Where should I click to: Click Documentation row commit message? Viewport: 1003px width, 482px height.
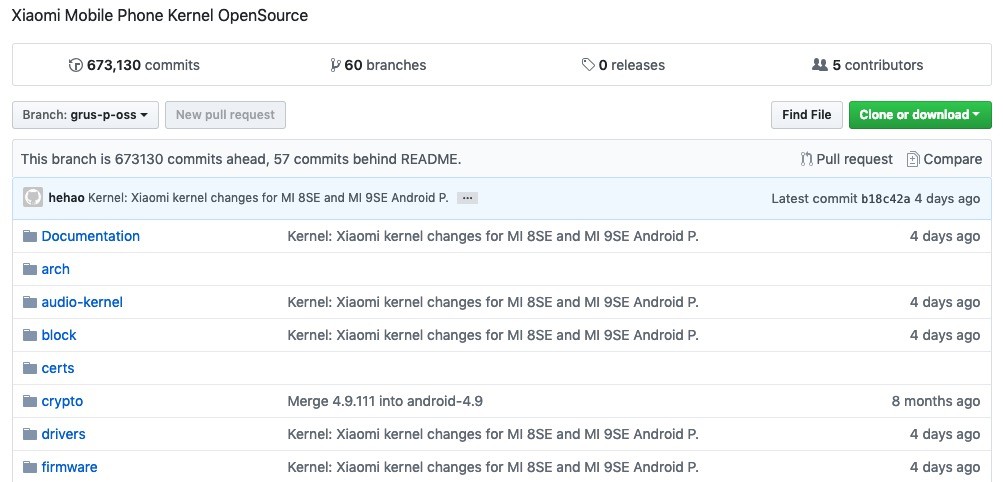[x=493, y=236]
